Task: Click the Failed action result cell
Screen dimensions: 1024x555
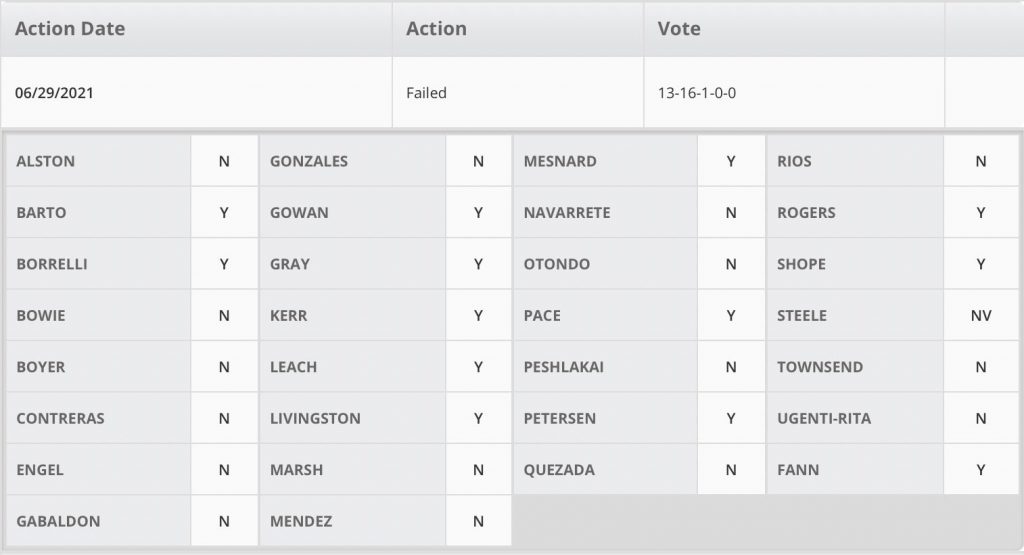Action: click(426, 93)
